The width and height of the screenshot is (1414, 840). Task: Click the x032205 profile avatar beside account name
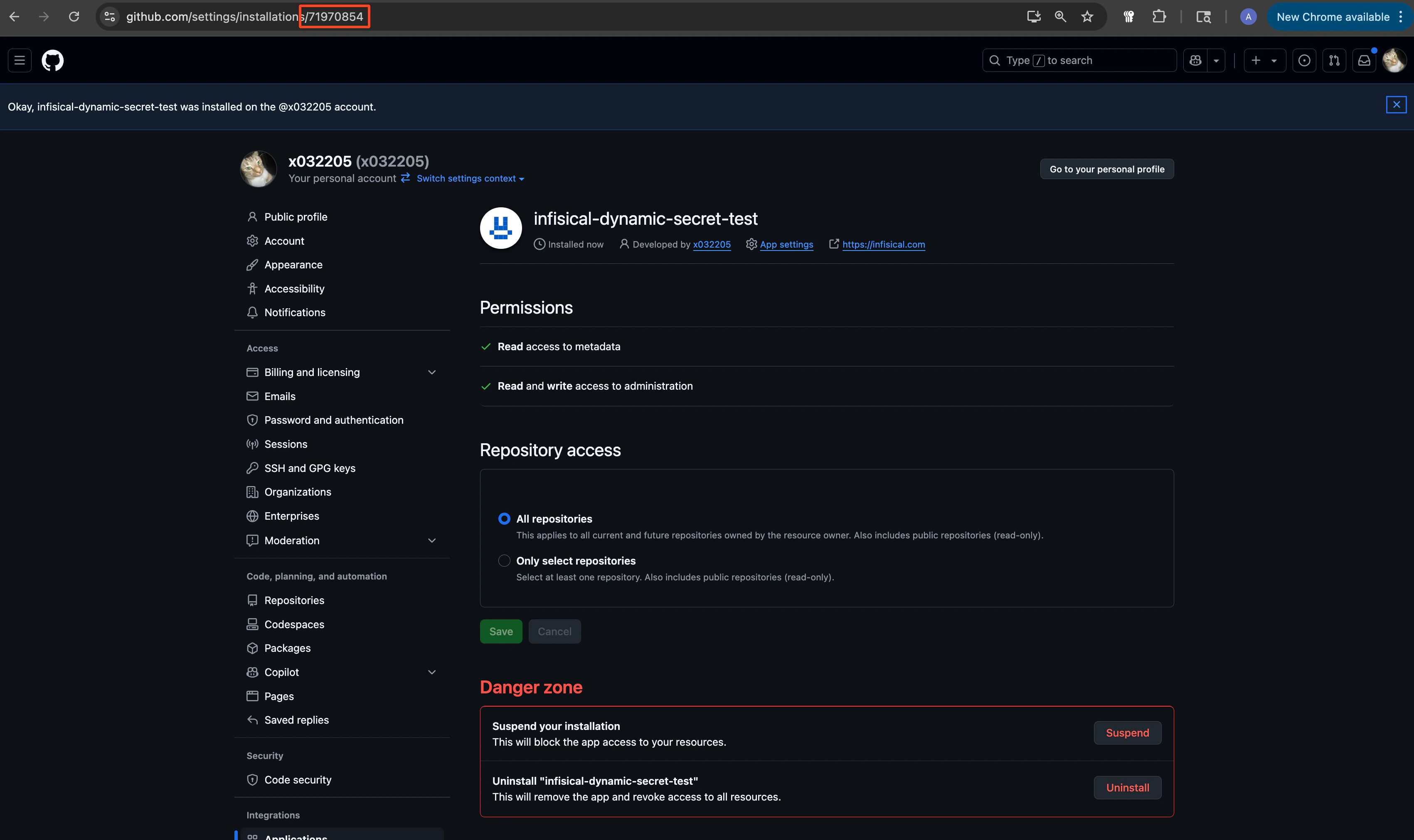point(259,169)
